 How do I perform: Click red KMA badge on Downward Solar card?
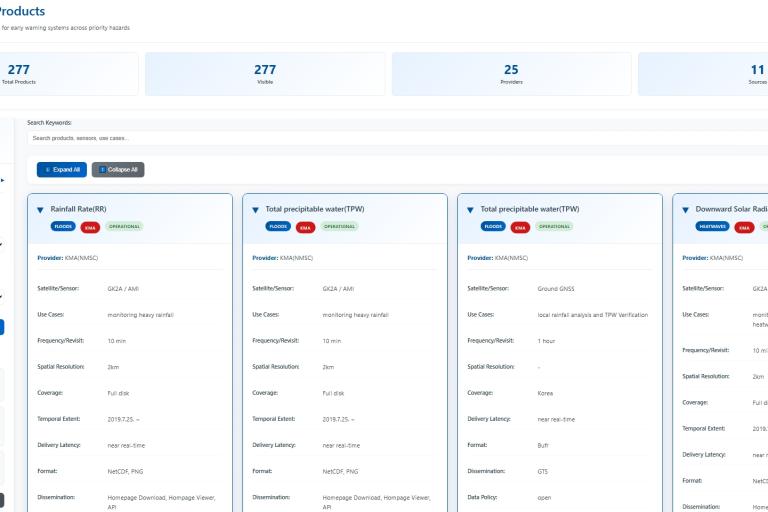tap(745, 227)
